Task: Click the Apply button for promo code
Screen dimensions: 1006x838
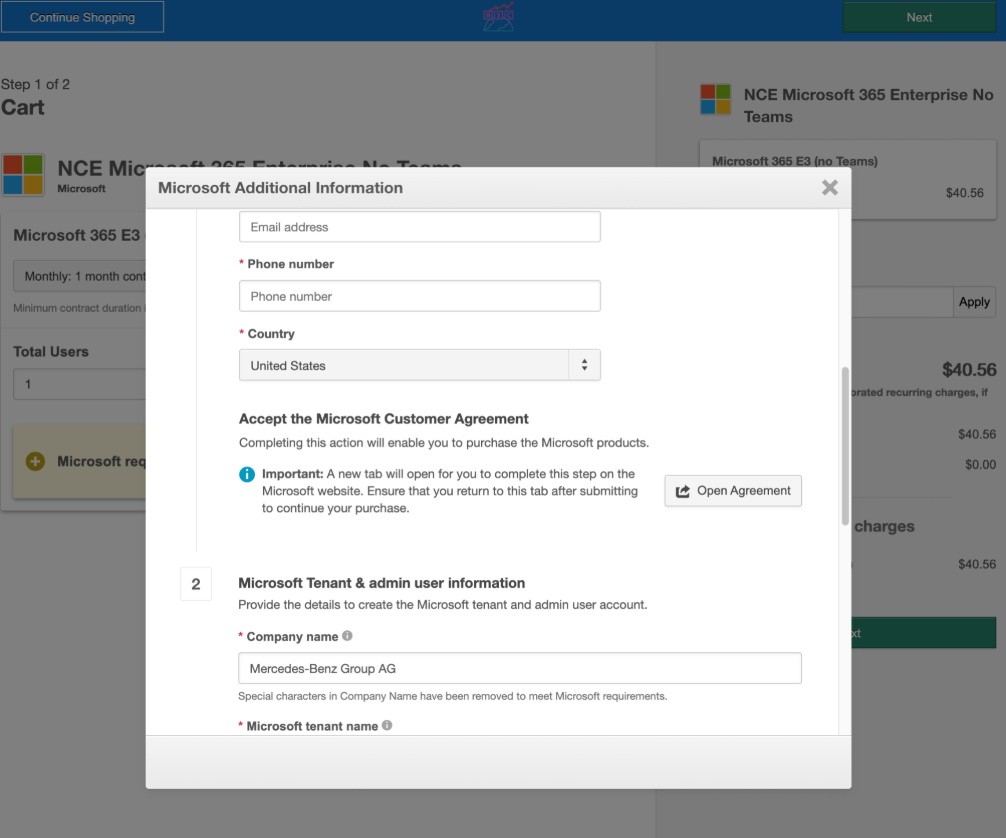Action: tap(973, 302)
